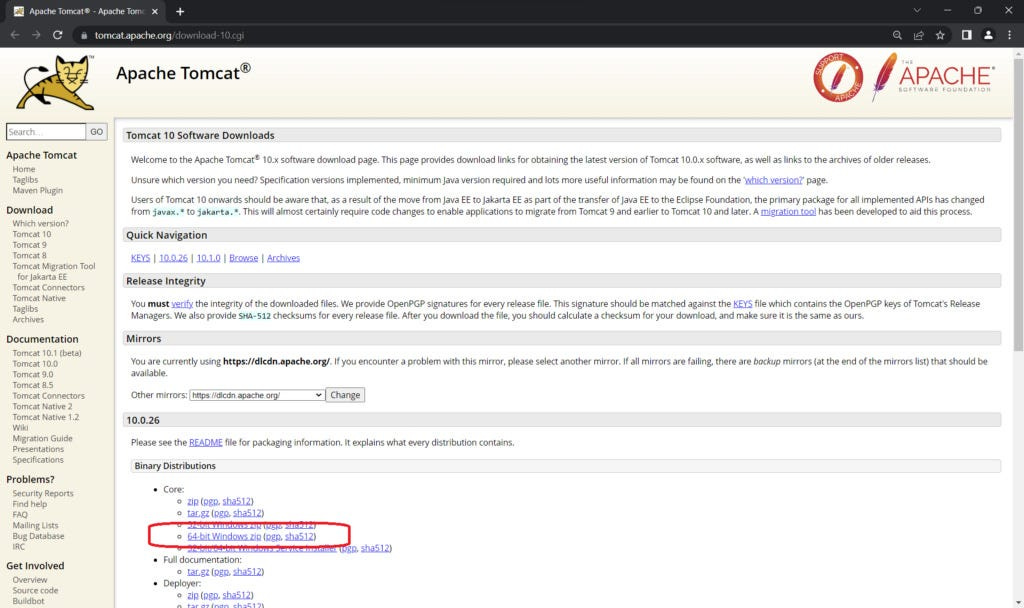Click the address bar URL
Image resolution: width=1024 pixels, height=608 pixels.
click(169, 35)
